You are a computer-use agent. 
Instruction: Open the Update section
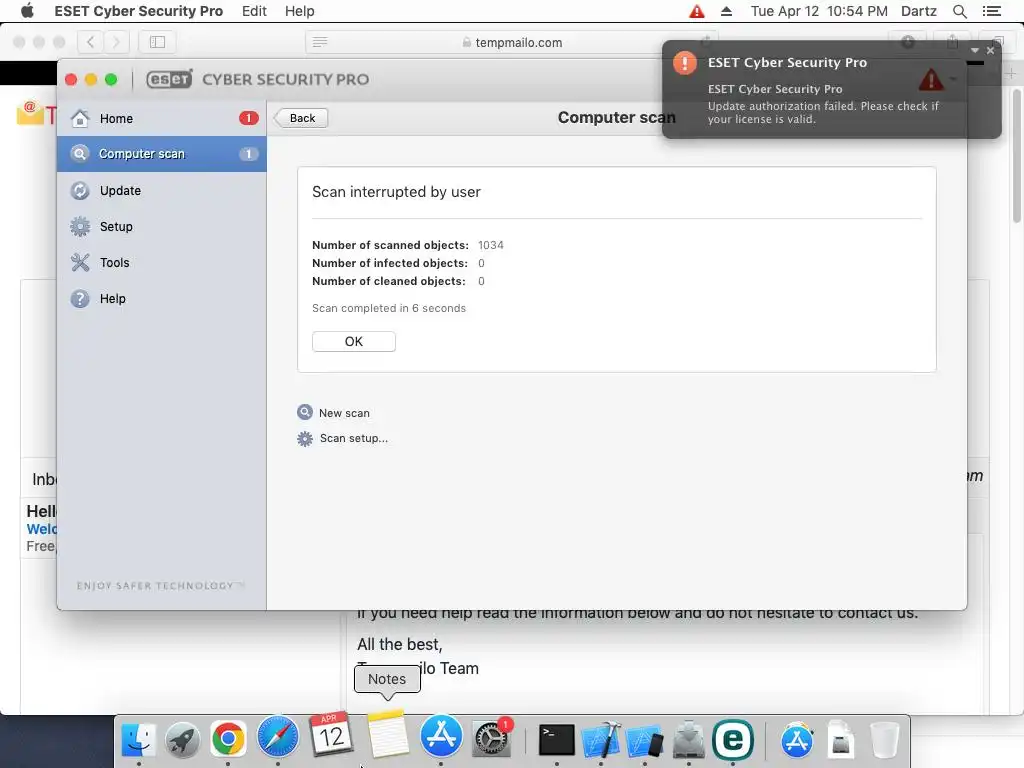[161, 191]
